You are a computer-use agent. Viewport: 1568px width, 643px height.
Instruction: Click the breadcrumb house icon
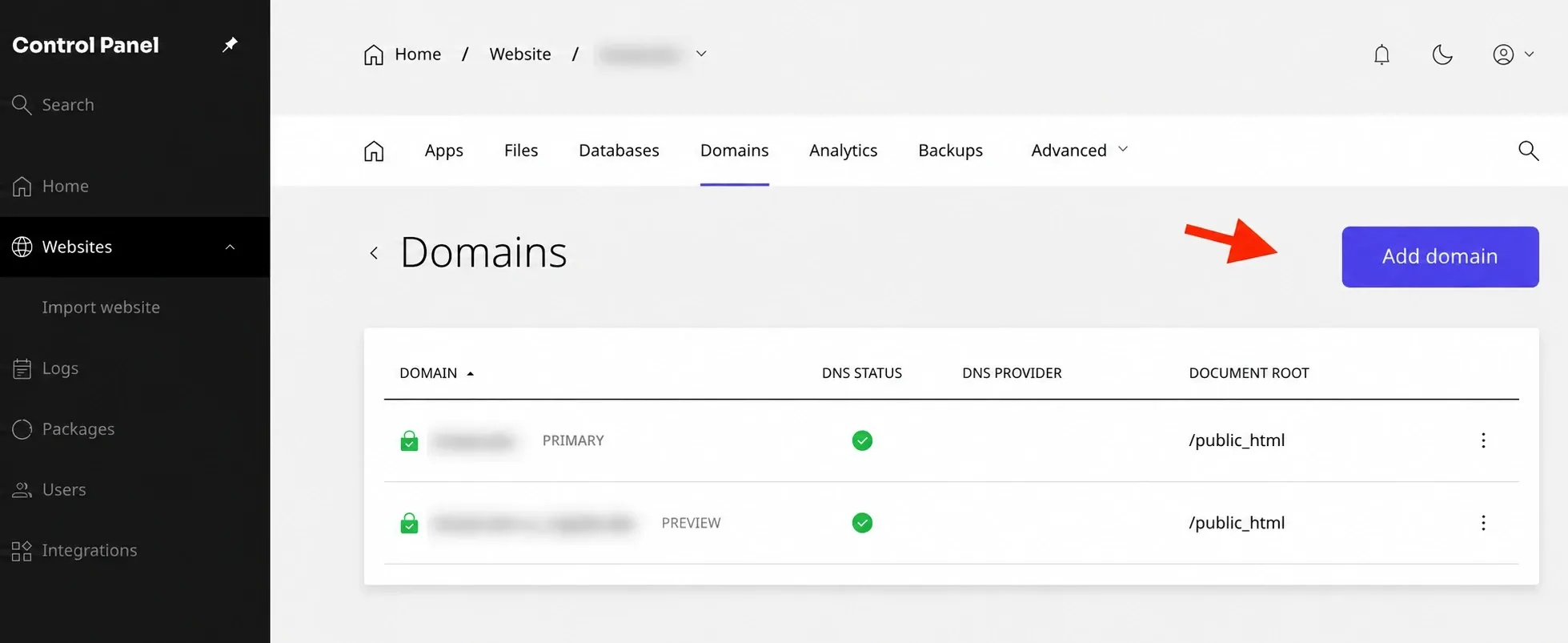tap(374, 54)
